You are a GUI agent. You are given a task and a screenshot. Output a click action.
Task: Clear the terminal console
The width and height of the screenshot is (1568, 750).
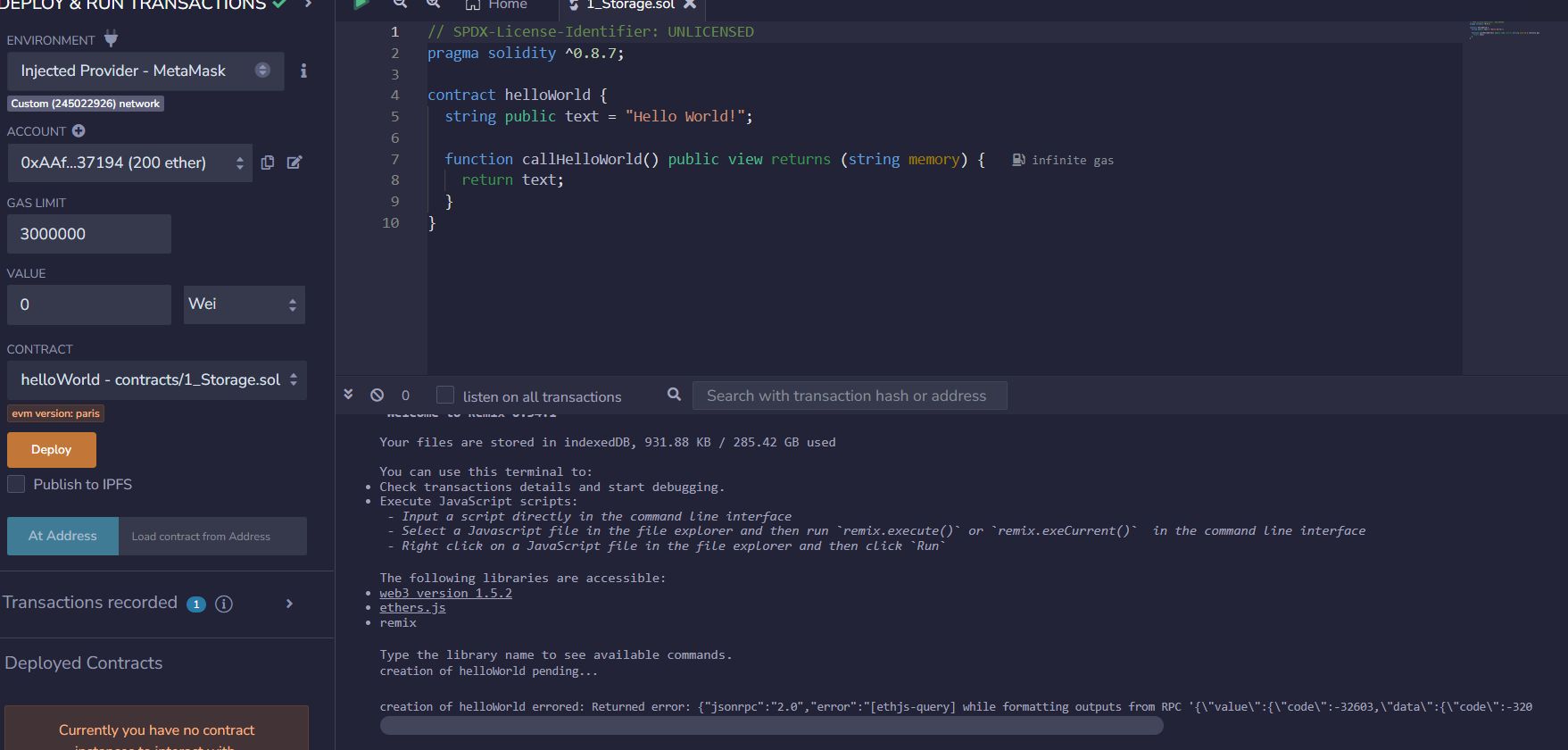(x=377, y=395)
